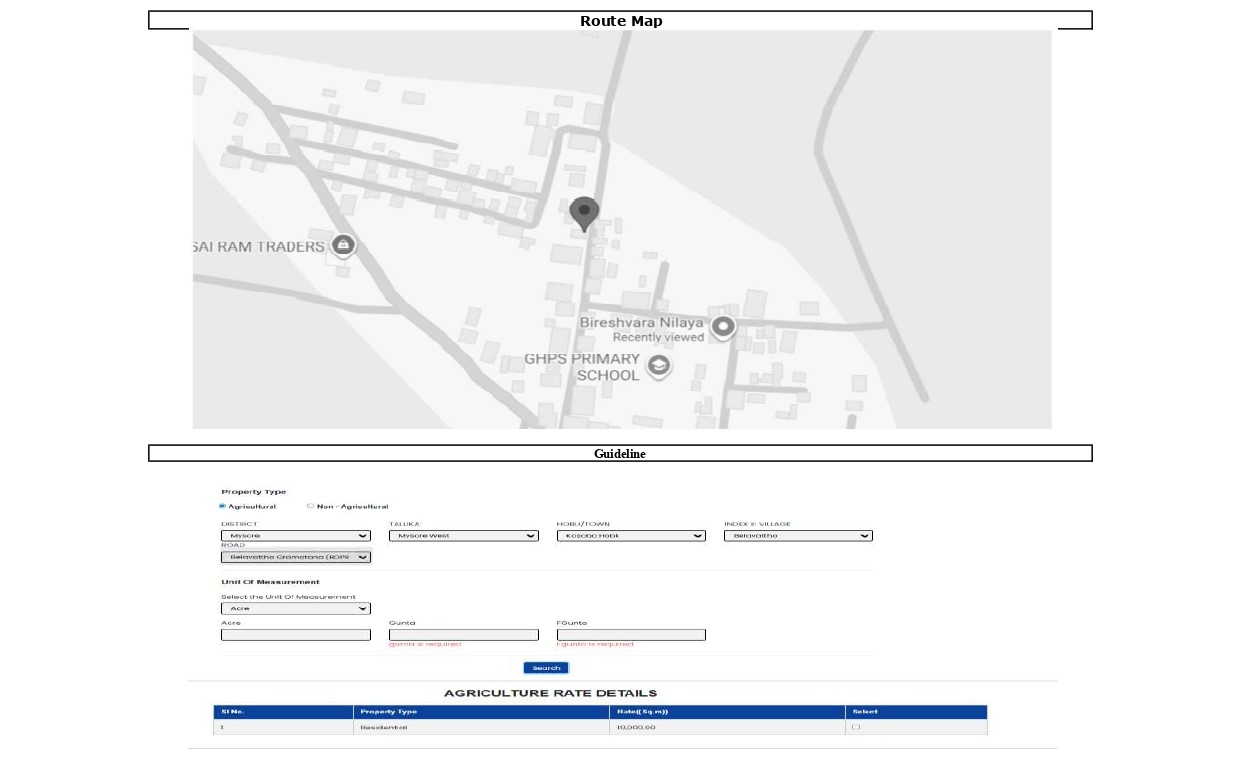Expand the Index II Village dropdown

point(798,536)
